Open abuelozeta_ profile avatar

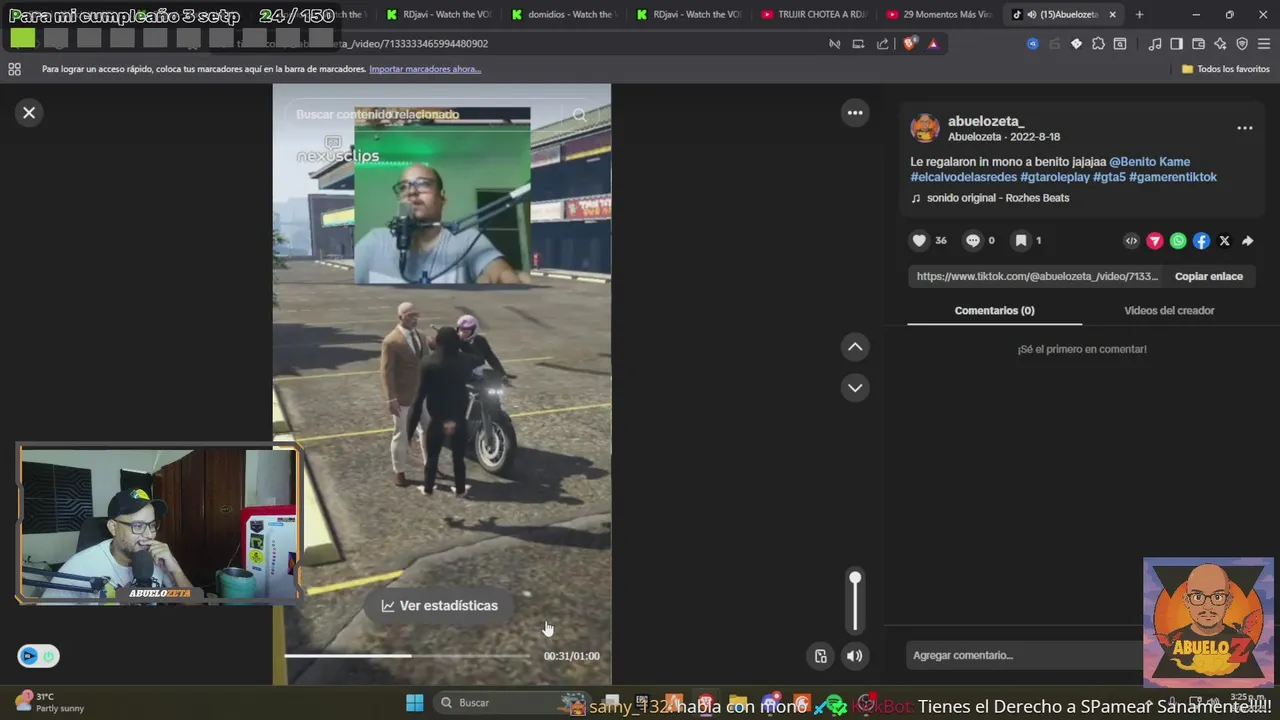coord(925,128)
